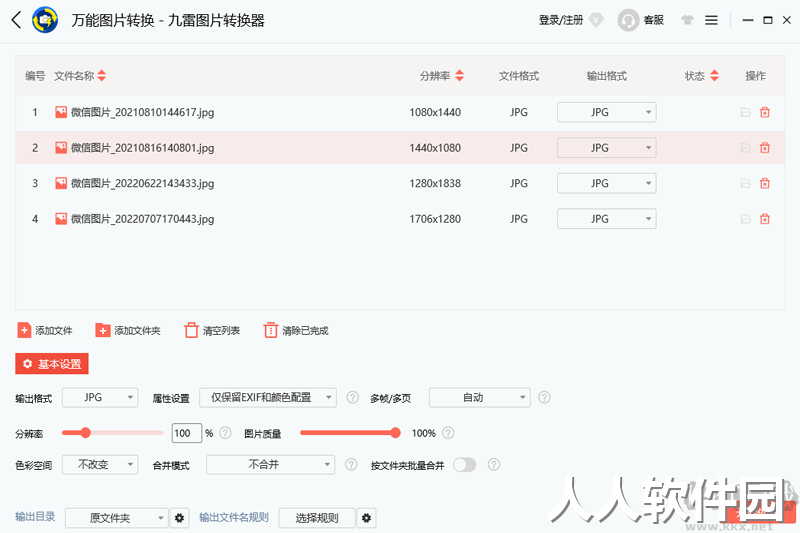Open folder for 20210810144617.jpg row
800x533 pixels.
coord(745,112)
